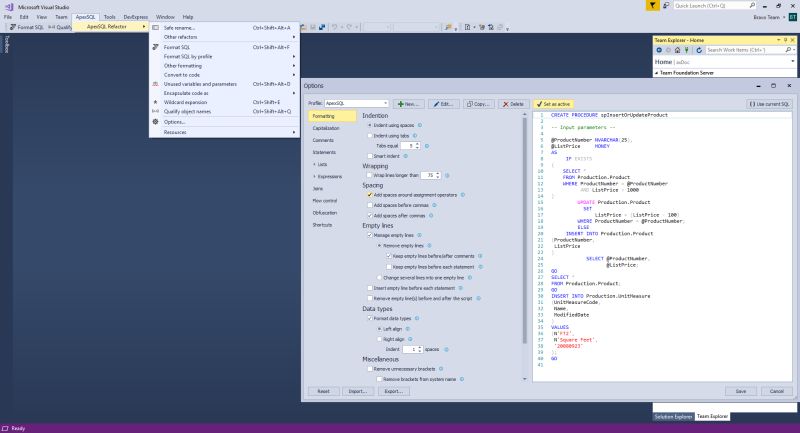The image size is (800, 433).
Task: Click the Reset button
Action: point(323,391)
